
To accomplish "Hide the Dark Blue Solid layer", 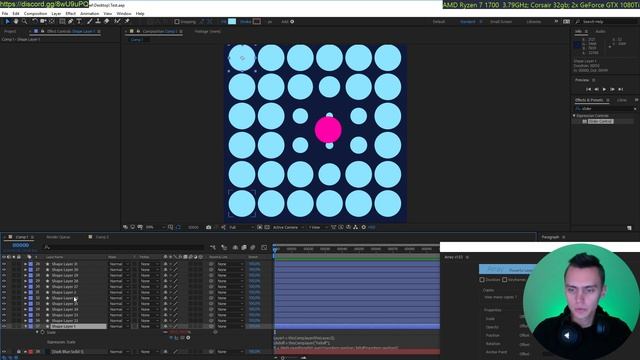I will point(4,351).
